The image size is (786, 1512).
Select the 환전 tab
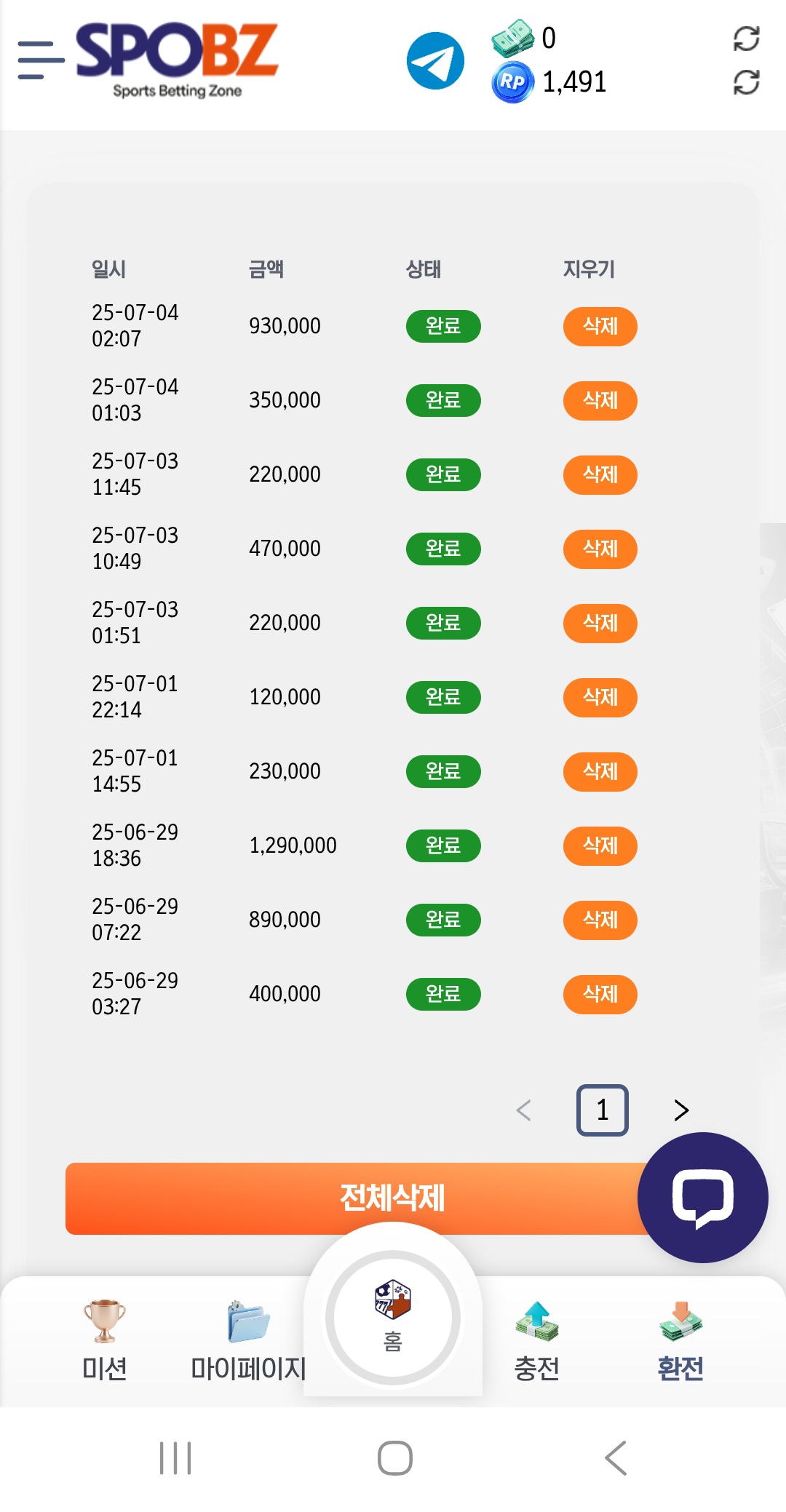680,1340
